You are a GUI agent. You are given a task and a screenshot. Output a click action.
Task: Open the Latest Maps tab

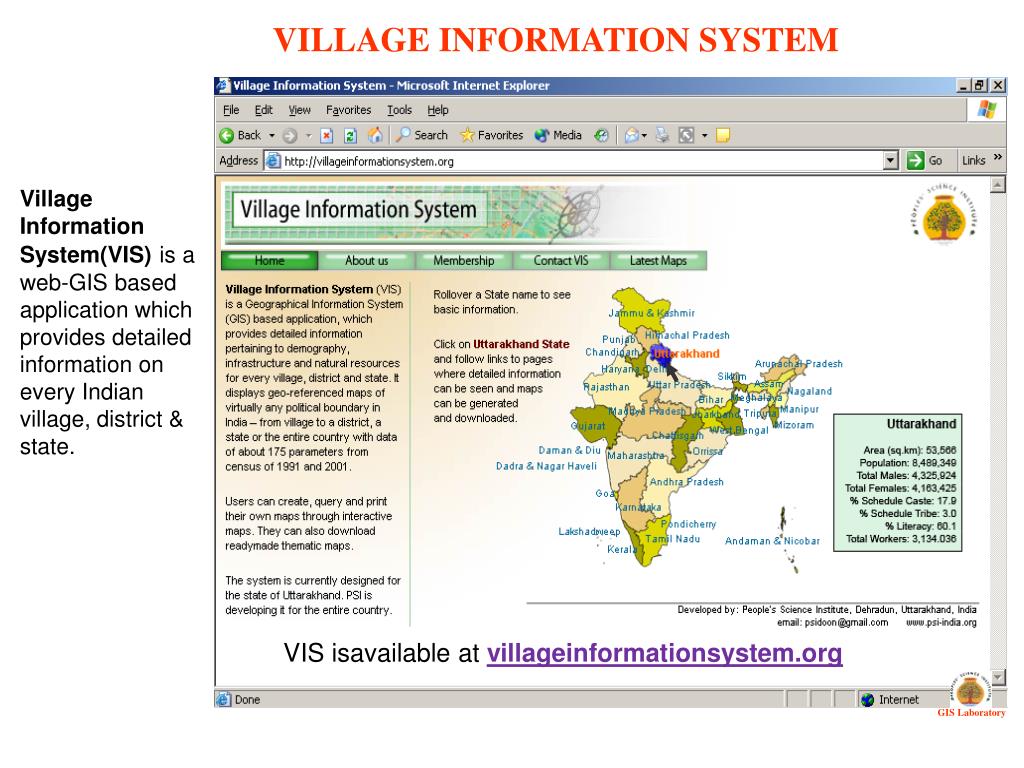point(658,261)
